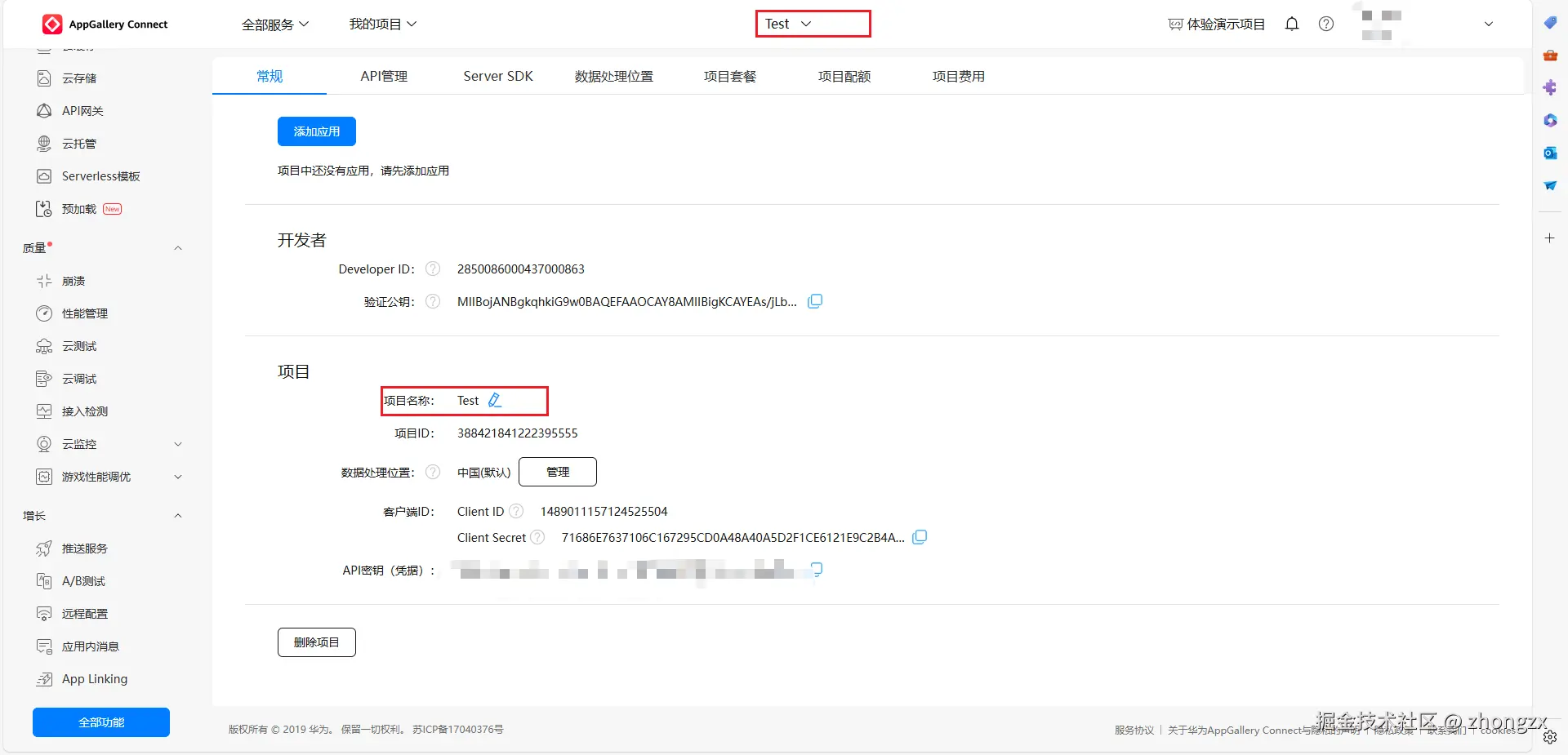Show 数据处理位置 help tooltip

tap(433, 472)
